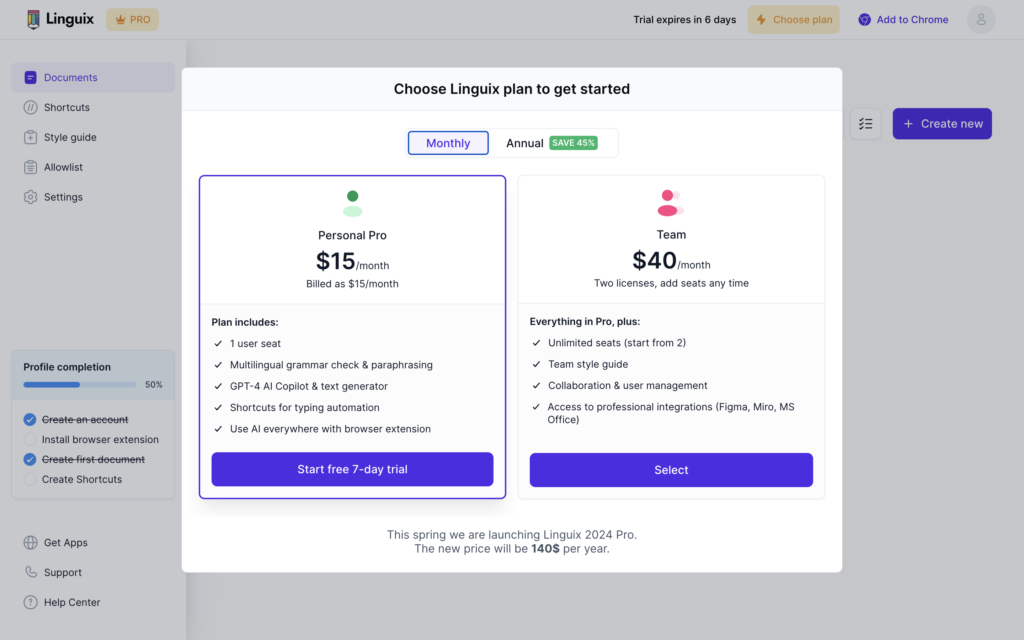The height and width of the screenshot is (640, 1024).
Task: Check the Install browser extension task
Action: 30,439
